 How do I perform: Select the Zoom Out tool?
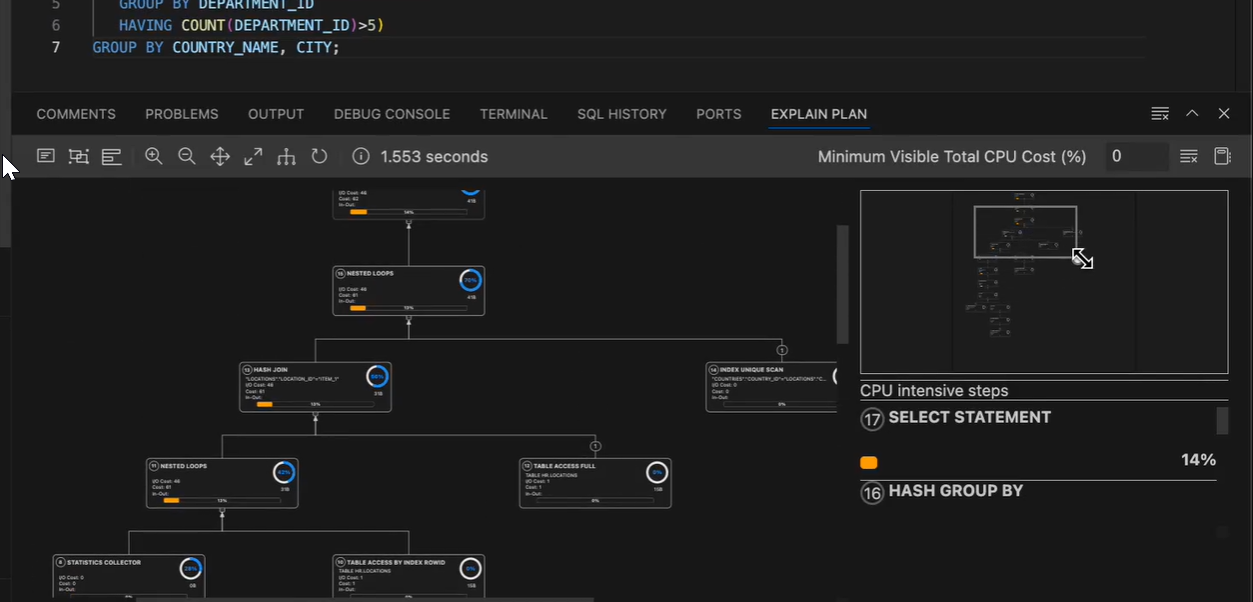pyautogui.click(x=186, y=156)
